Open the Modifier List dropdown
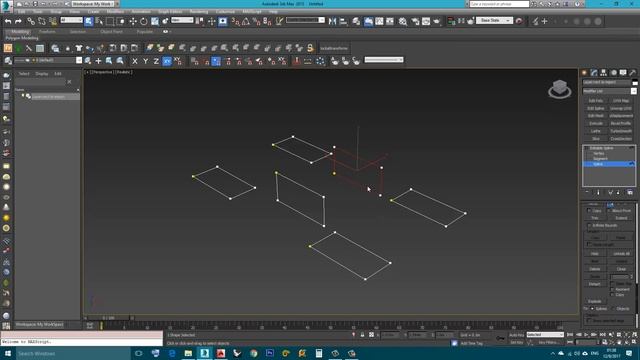 [x=609, y=91]
